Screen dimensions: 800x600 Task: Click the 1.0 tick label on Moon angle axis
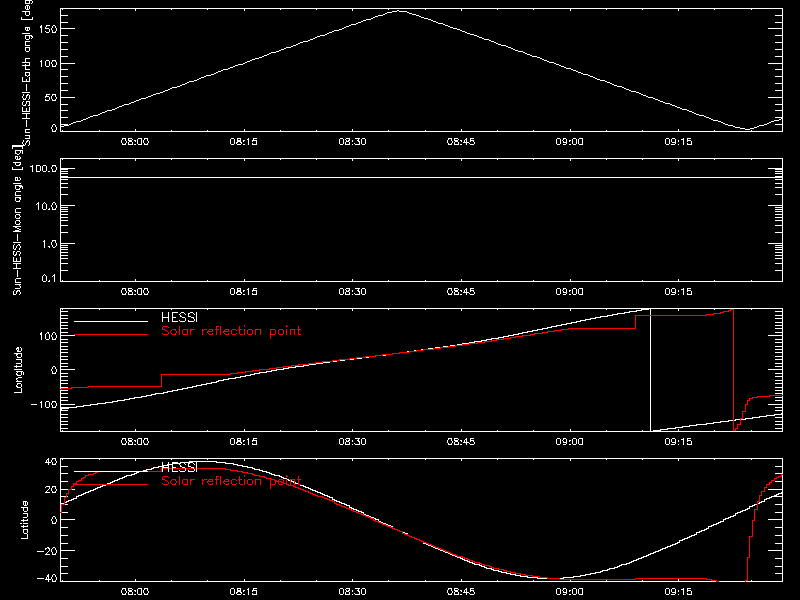point(49,244)
